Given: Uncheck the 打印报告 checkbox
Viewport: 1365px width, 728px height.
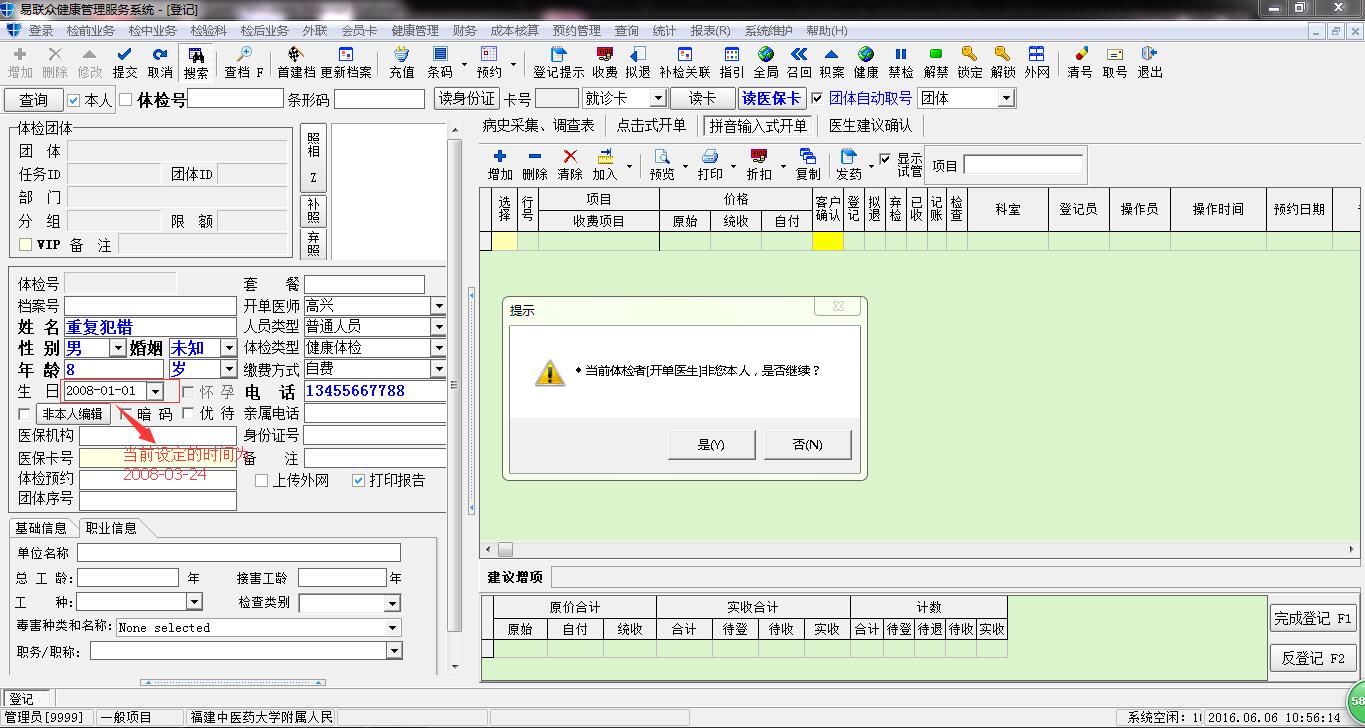Looking at the screenshot, I should (359, 480).
